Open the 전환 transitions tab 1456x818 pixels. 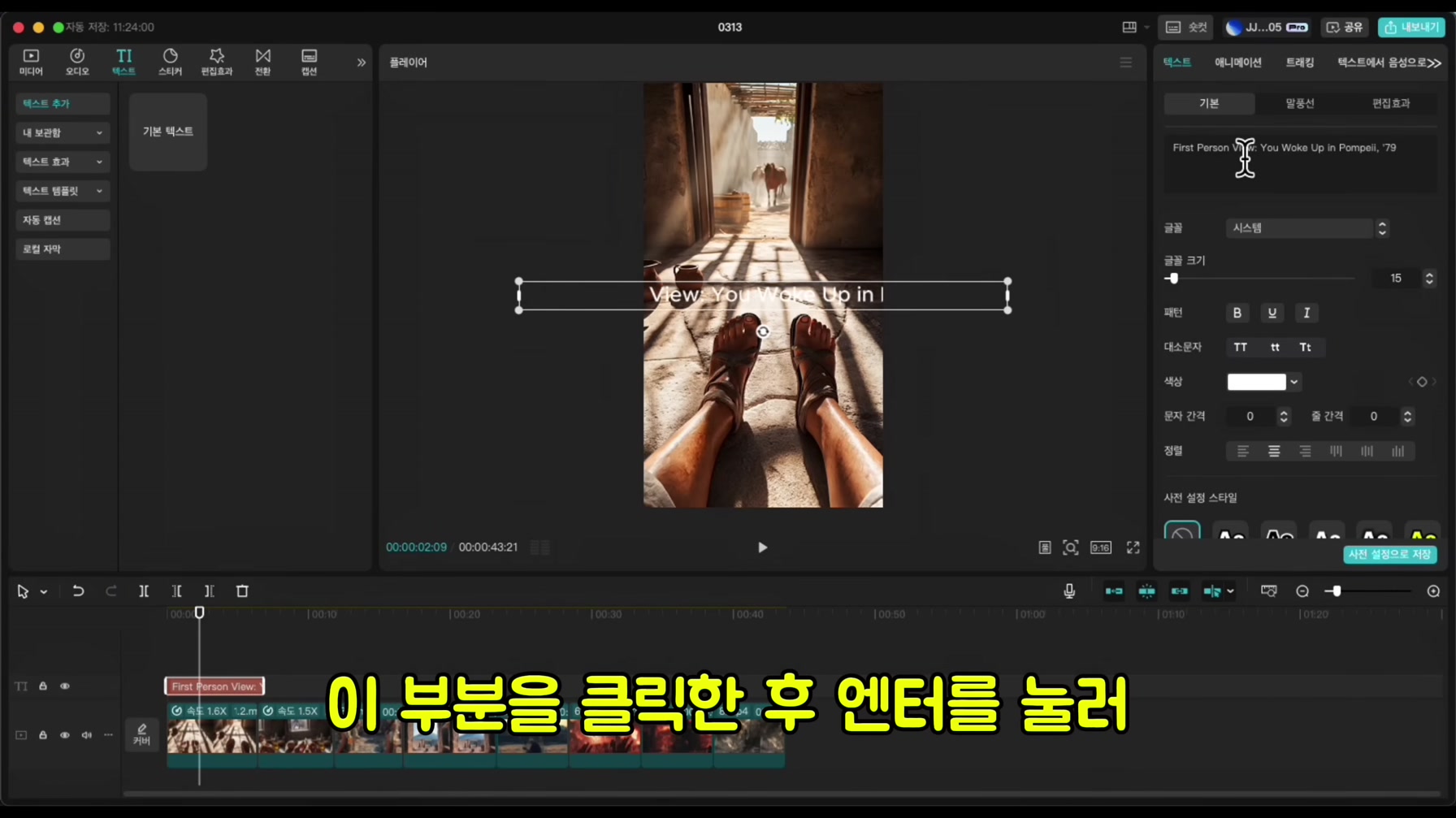pyautogui.click(x=262, y=62)
